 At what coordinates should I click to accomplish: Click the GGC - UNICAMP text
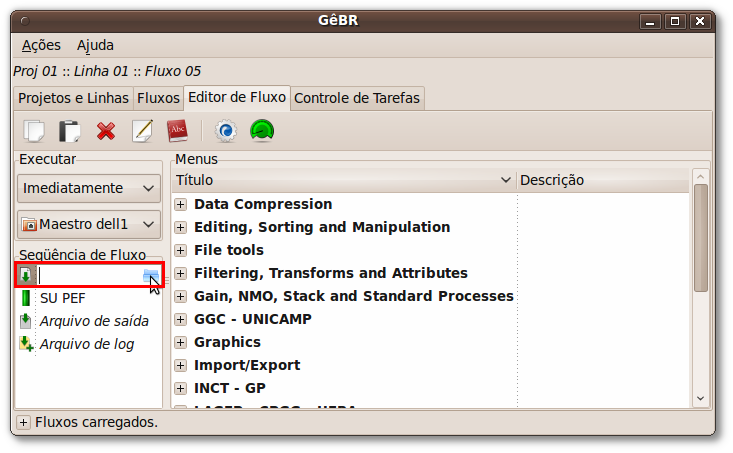[x=252, y=319]
